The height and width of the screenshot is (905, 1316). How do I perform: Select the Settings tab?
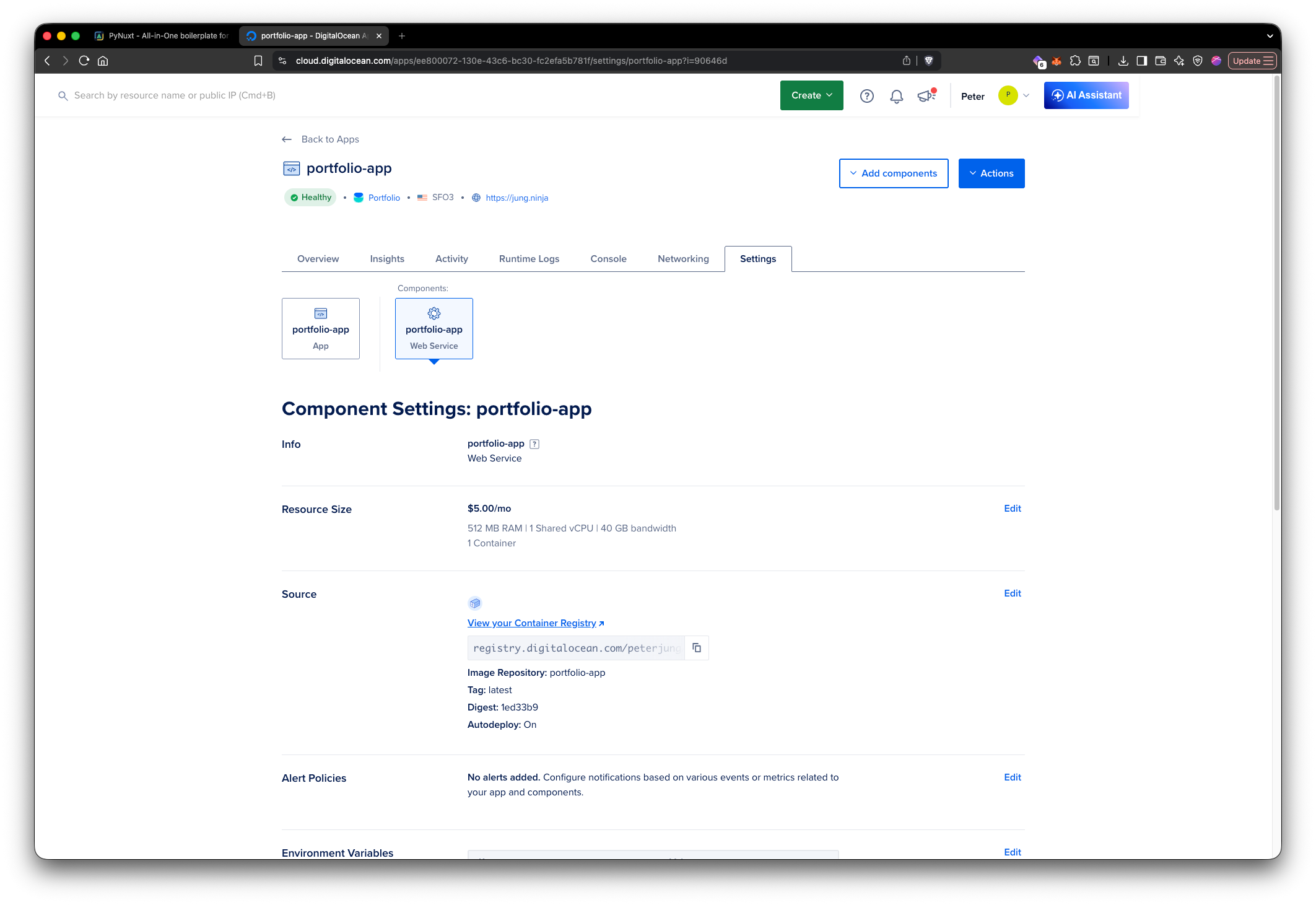tap(758, 259)
